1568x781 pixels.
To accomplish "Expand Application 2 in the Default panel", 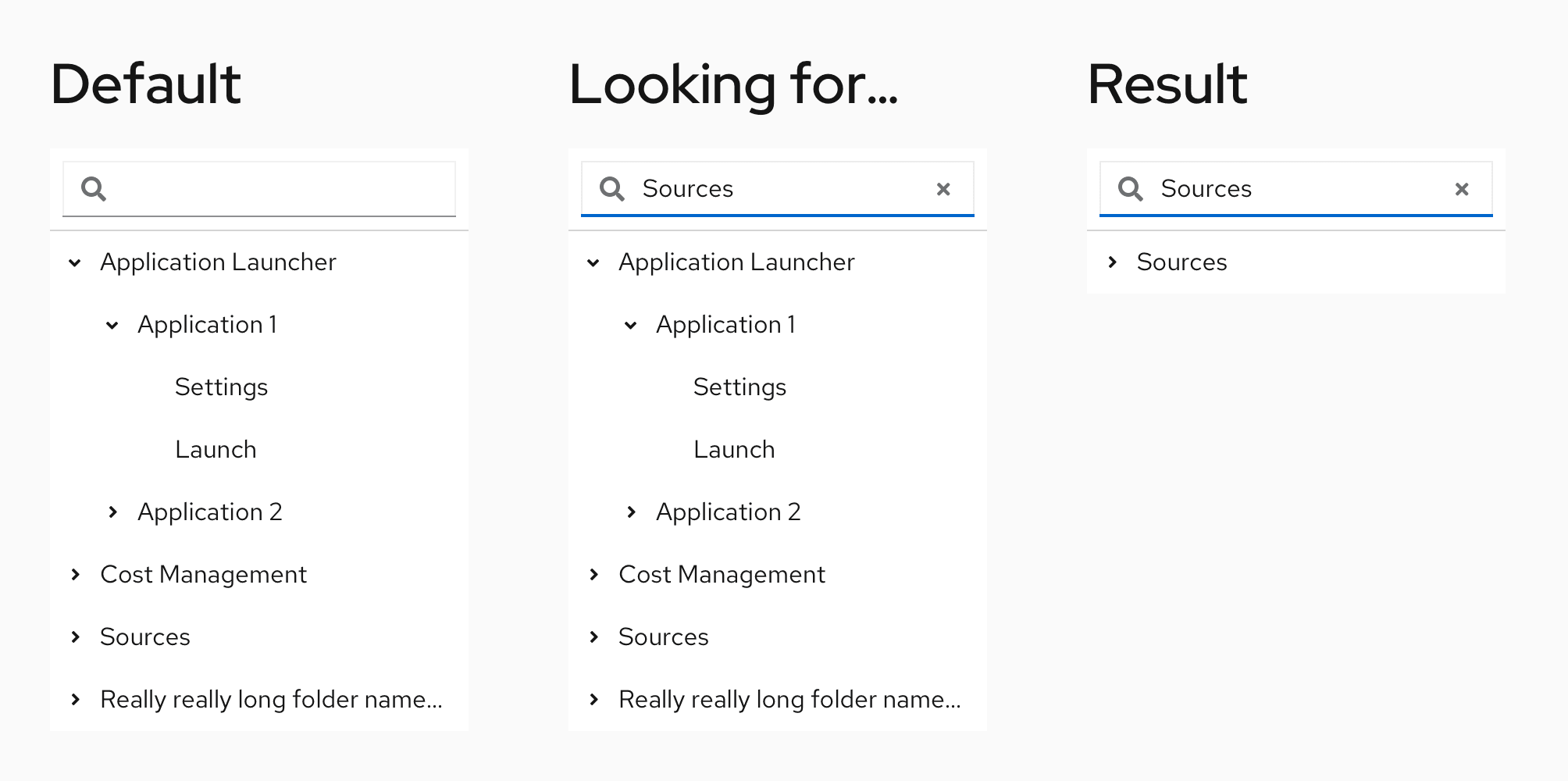I will 112,512.
